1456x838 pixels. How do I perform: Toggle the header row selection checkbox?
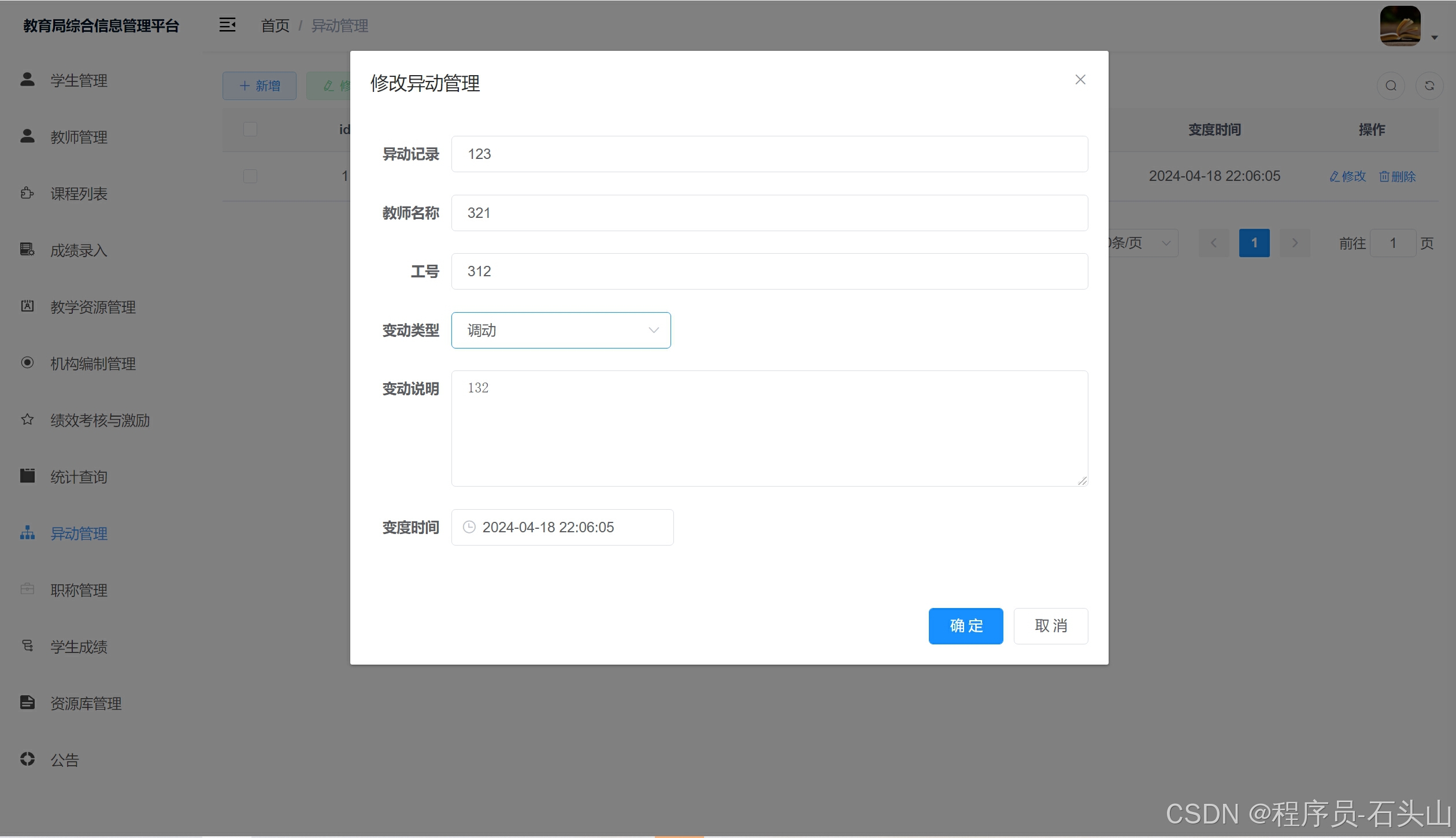250,128
